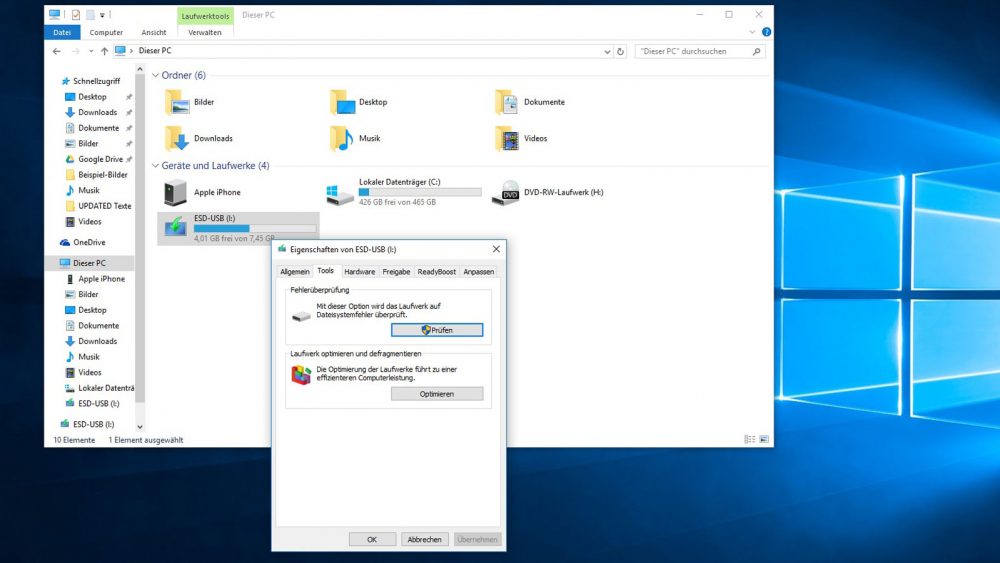This screenshot has width=1000, height=563.
Task: Click the Optimieren button
Action: pyautogui.click(x=437, y=394)
